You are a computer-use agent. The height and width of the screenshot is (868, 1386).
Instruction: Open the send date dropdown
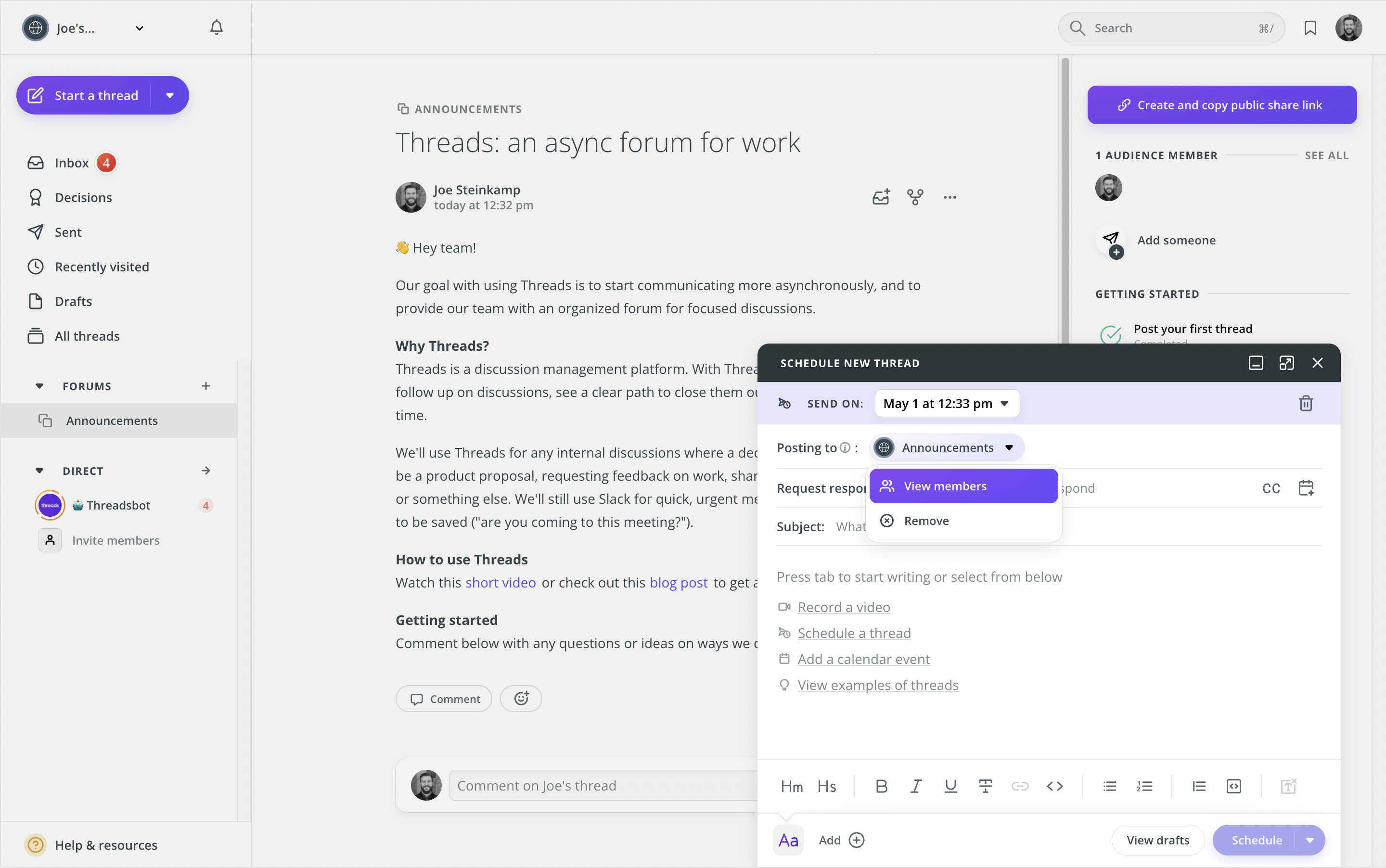pyautogui.click(x=947, y=404)
